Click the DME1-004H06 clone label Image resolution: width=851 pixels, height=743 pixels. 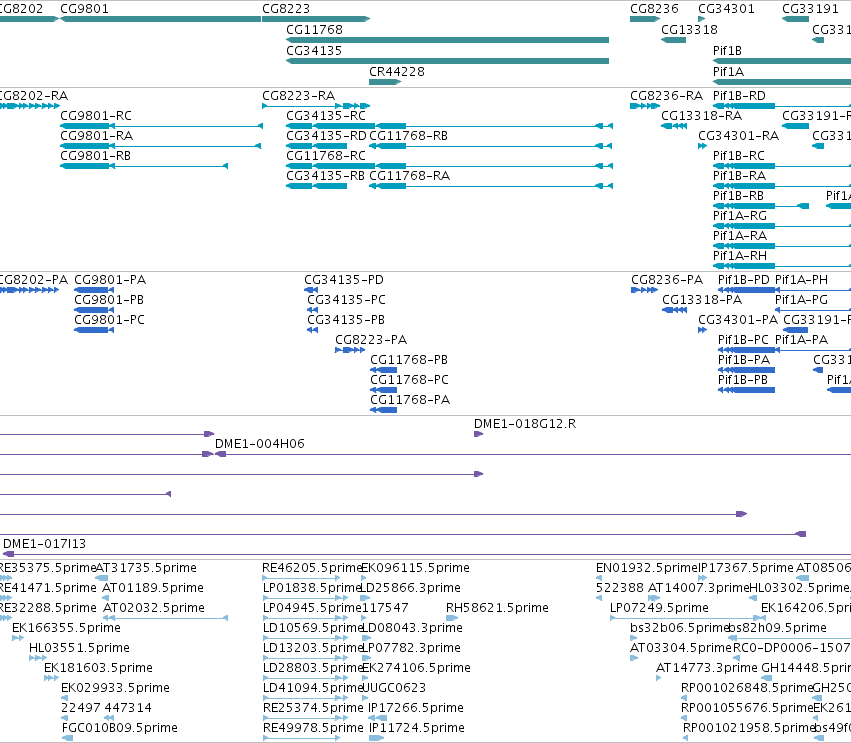pos(260,444)
